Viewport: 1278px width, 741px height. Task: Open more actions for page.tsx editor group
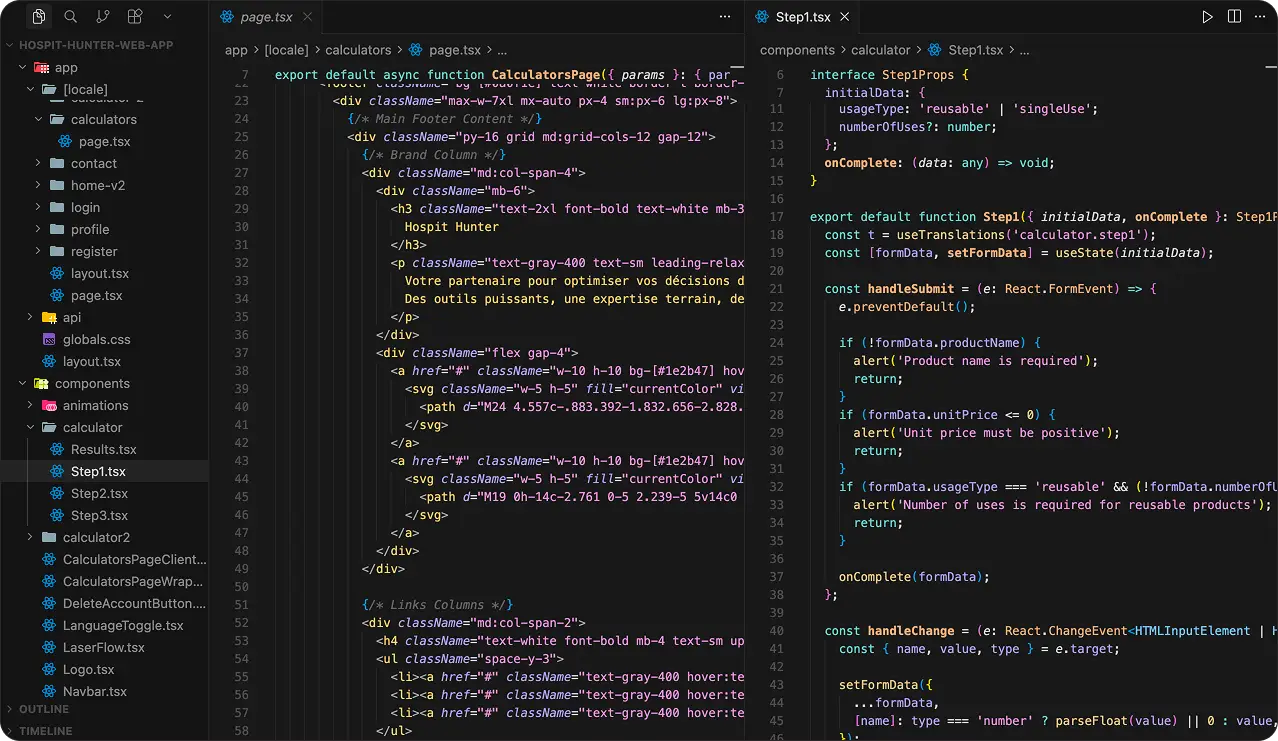[725, 17]
